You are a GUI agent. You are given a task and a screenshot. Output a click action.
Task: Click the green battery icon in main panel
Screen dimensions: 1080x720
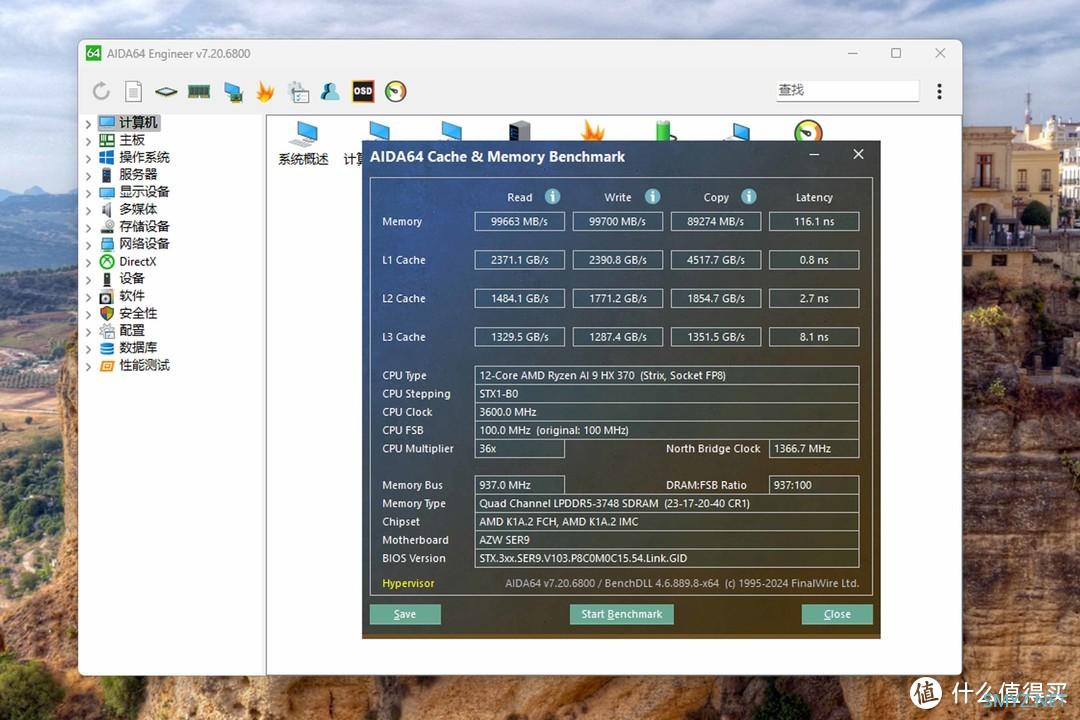pos(663,130)
